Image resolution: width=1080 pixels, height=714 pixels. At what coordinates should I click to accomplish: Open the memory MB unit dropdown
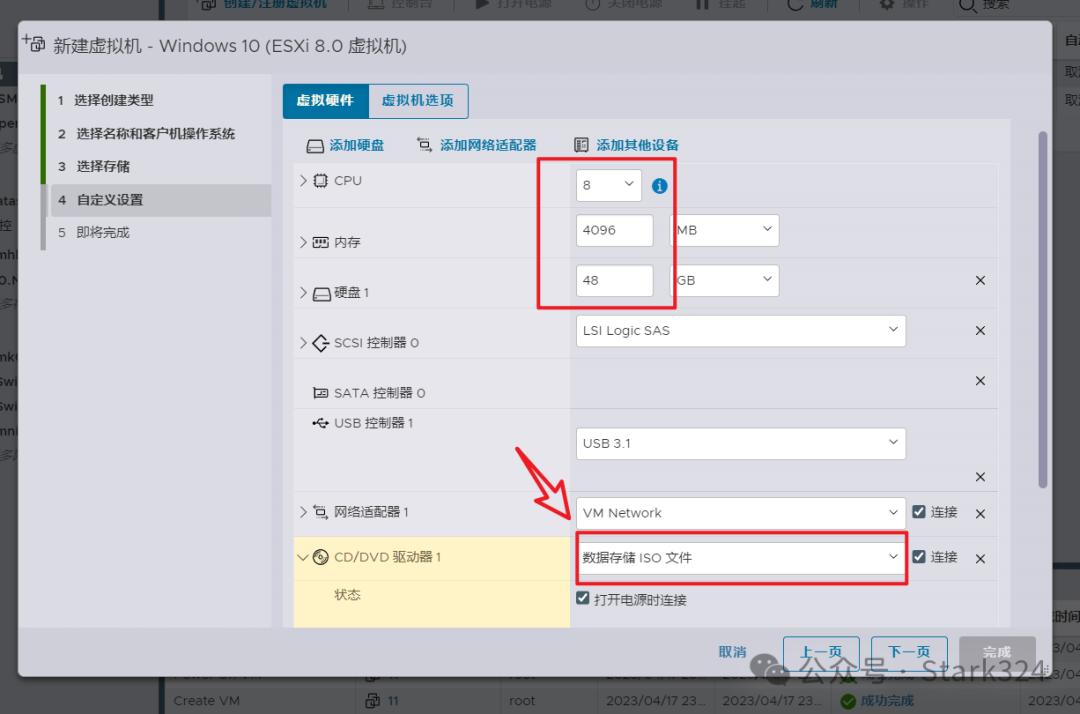(x=725, y=230)
